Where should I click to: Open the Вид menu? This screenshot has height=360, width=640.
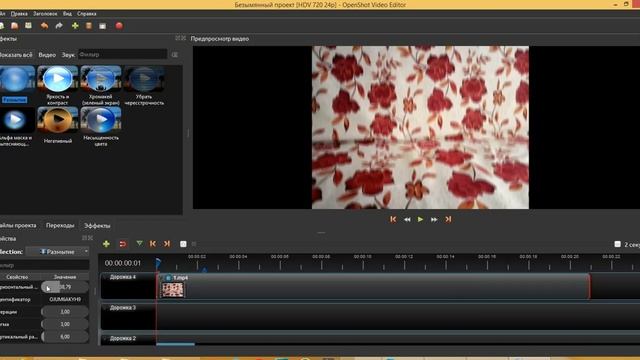click(x=67, y=13)
